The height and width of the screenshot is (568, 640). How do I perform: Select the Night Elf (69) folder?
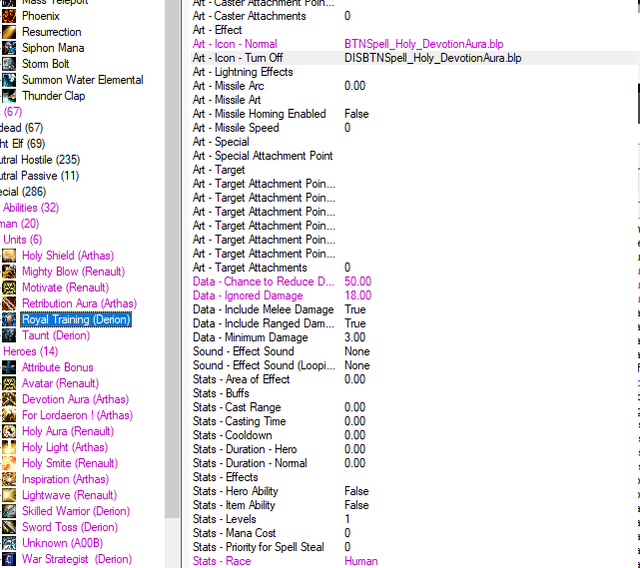(22, 144)
